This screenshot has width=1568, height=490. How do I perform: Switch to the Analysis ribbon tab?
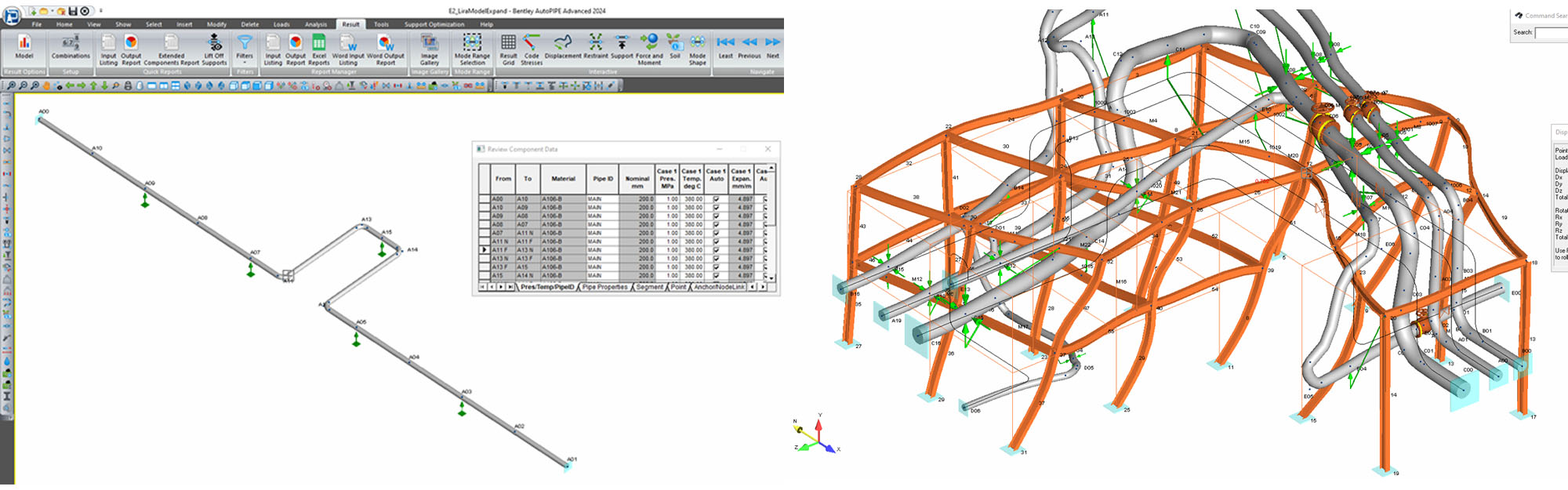point(316,24)
